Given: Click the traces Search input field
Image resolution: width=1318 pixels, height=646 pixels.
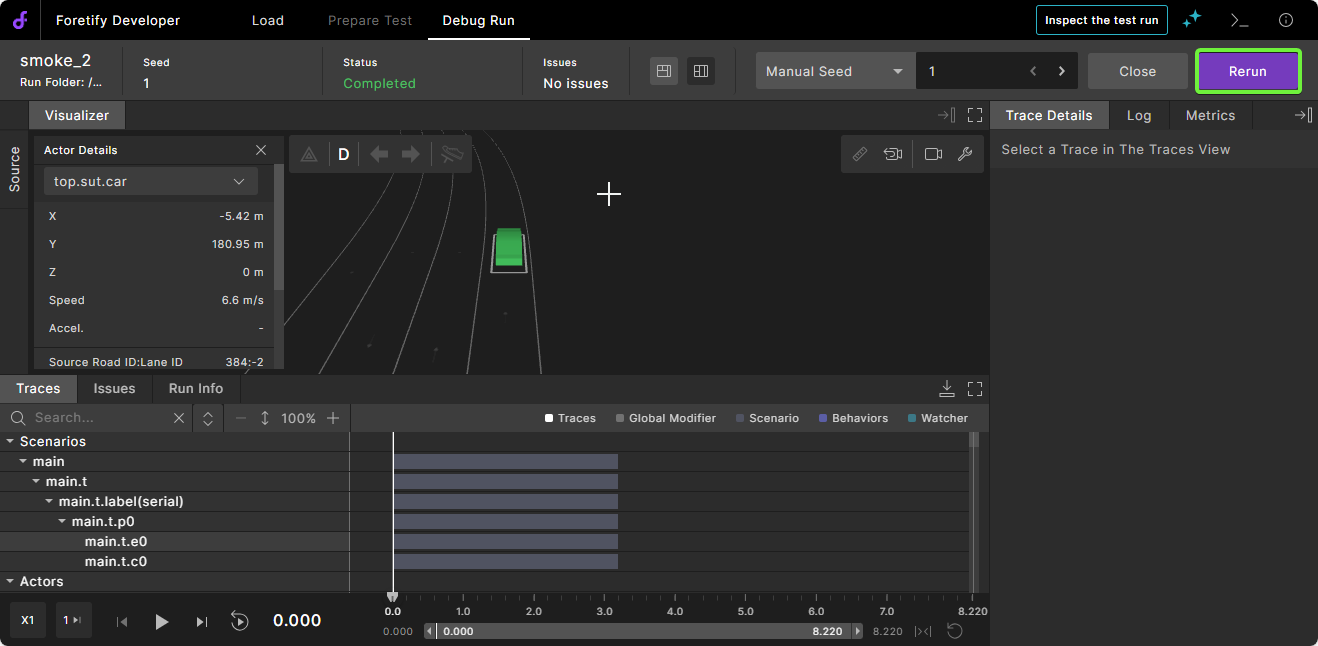Looking at the screenshot, I should (98, 418).
